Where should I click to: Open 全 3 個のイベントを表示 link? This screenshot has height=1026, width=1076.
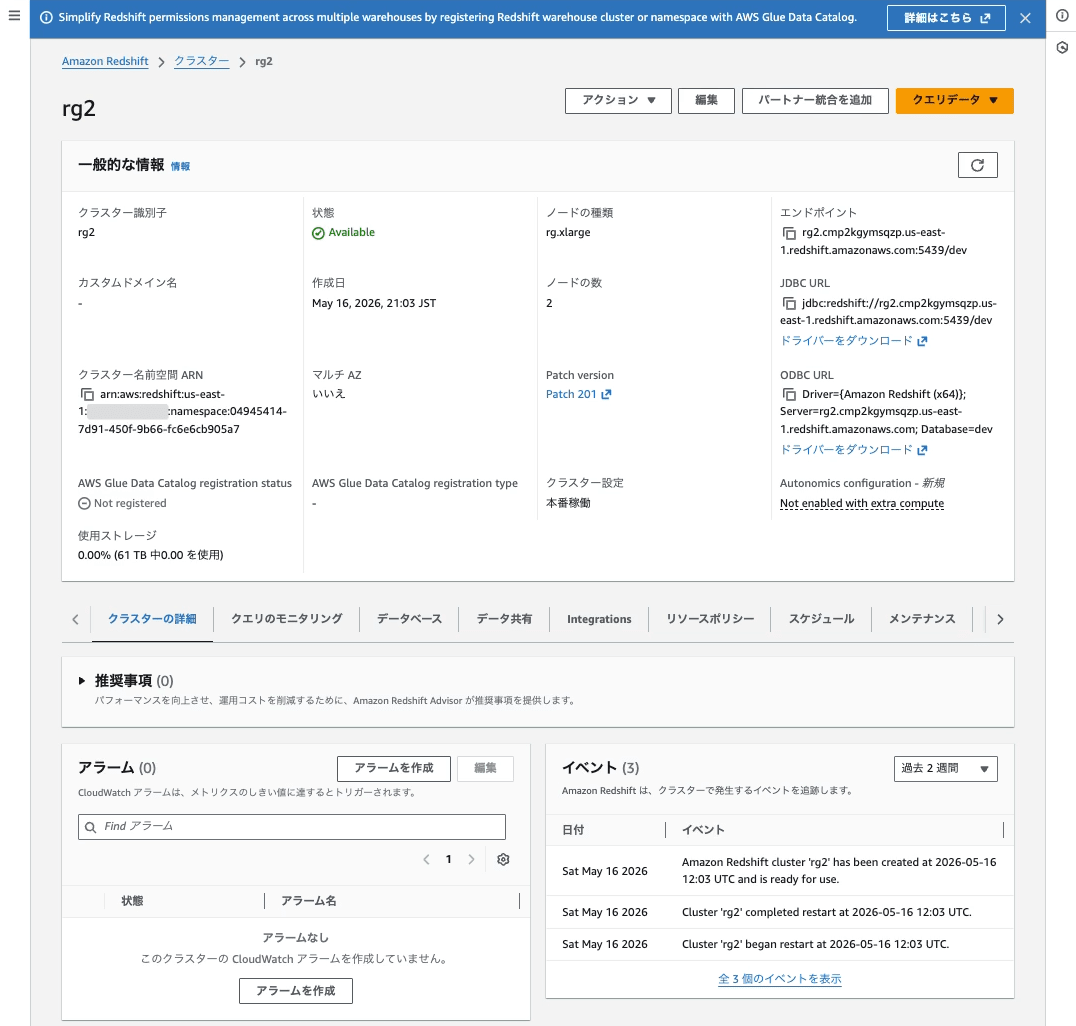click(x=780, y=979)
